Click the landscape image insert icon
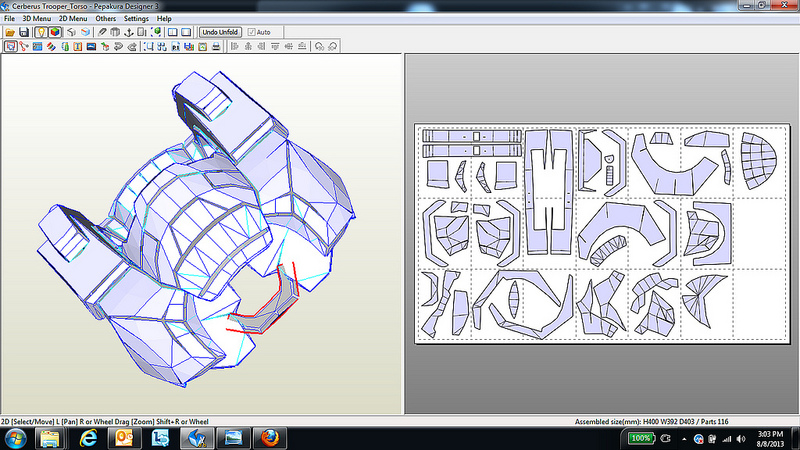This screenshot has width=800, height=450. 91,46
